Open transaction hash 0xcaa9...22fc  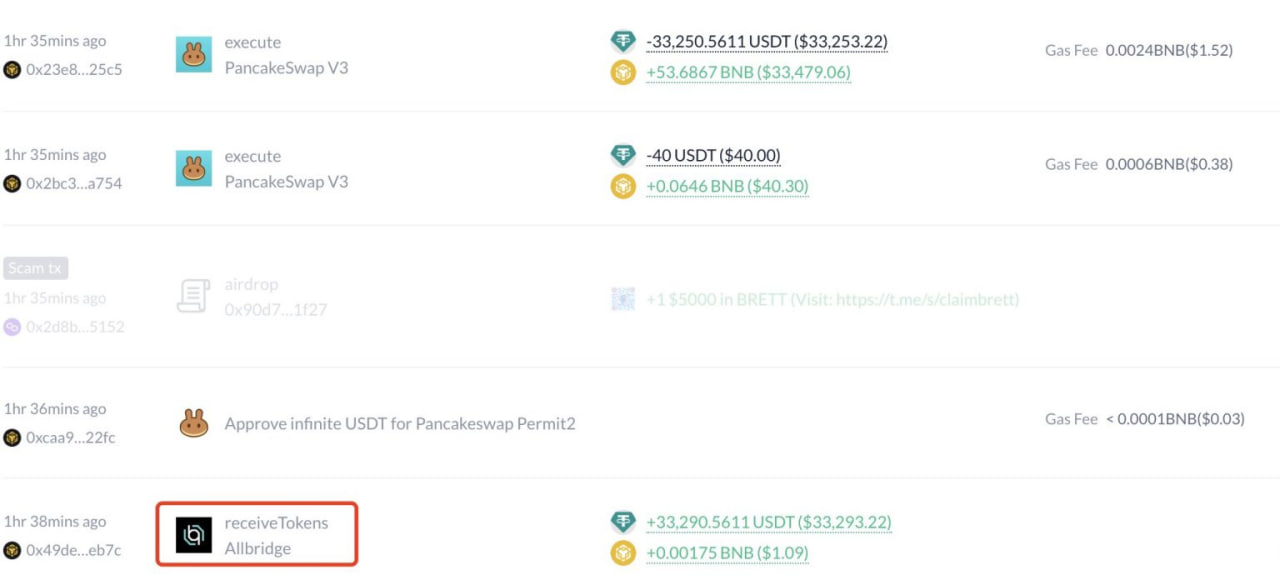70,437
